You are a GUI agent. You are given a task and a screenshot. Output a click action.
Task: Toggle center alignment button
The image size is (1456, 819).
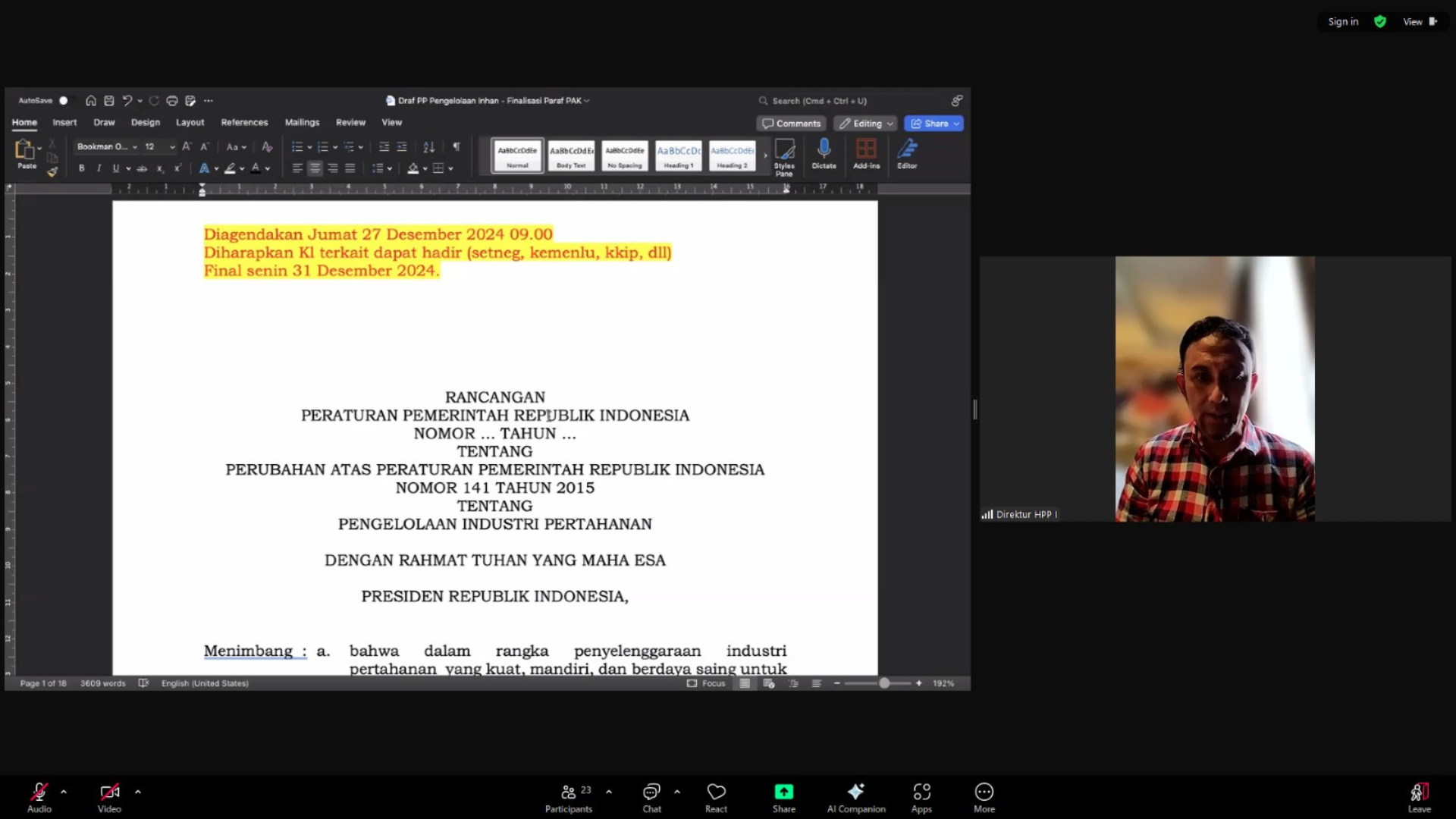[315, 168]
